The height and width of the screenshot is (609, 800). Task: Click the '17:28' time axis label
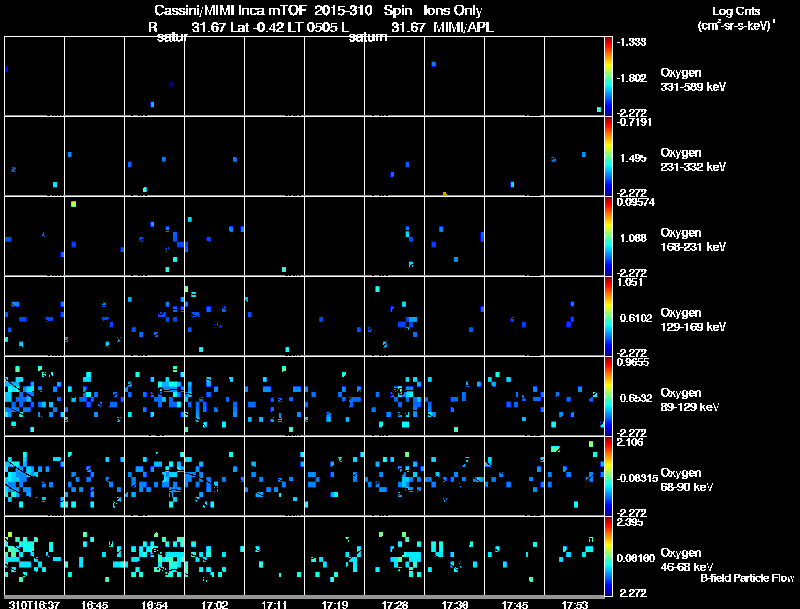pyautogui.click(x=394, y=604)
